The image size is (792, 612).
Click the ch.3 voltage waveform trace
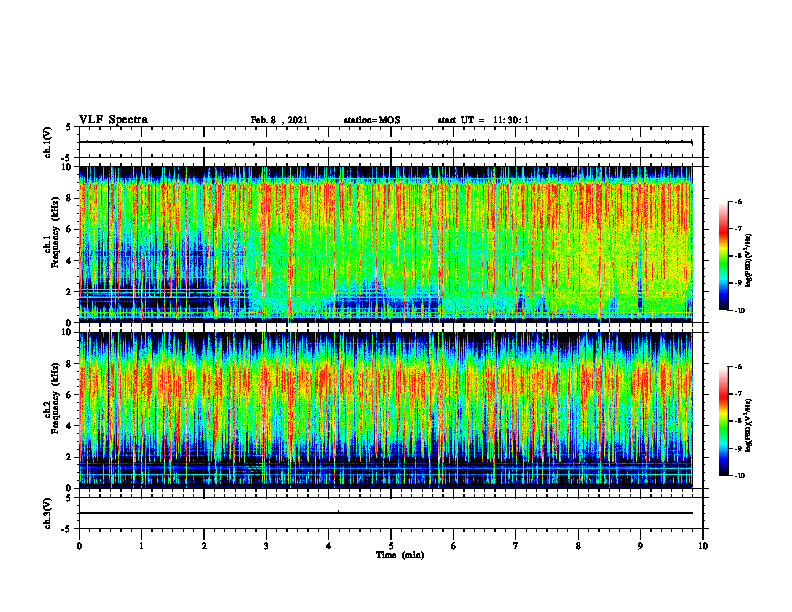(x=386, y=513)
